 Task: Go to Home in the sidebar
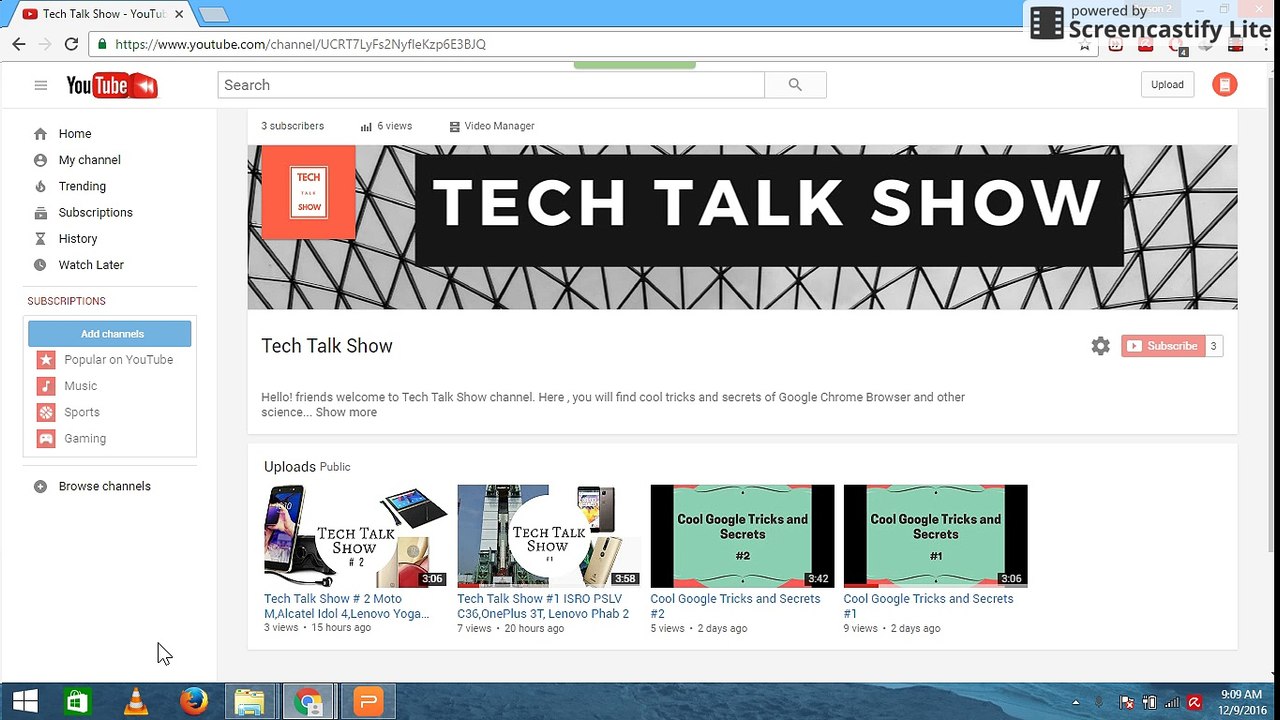(x=75, y=134)
